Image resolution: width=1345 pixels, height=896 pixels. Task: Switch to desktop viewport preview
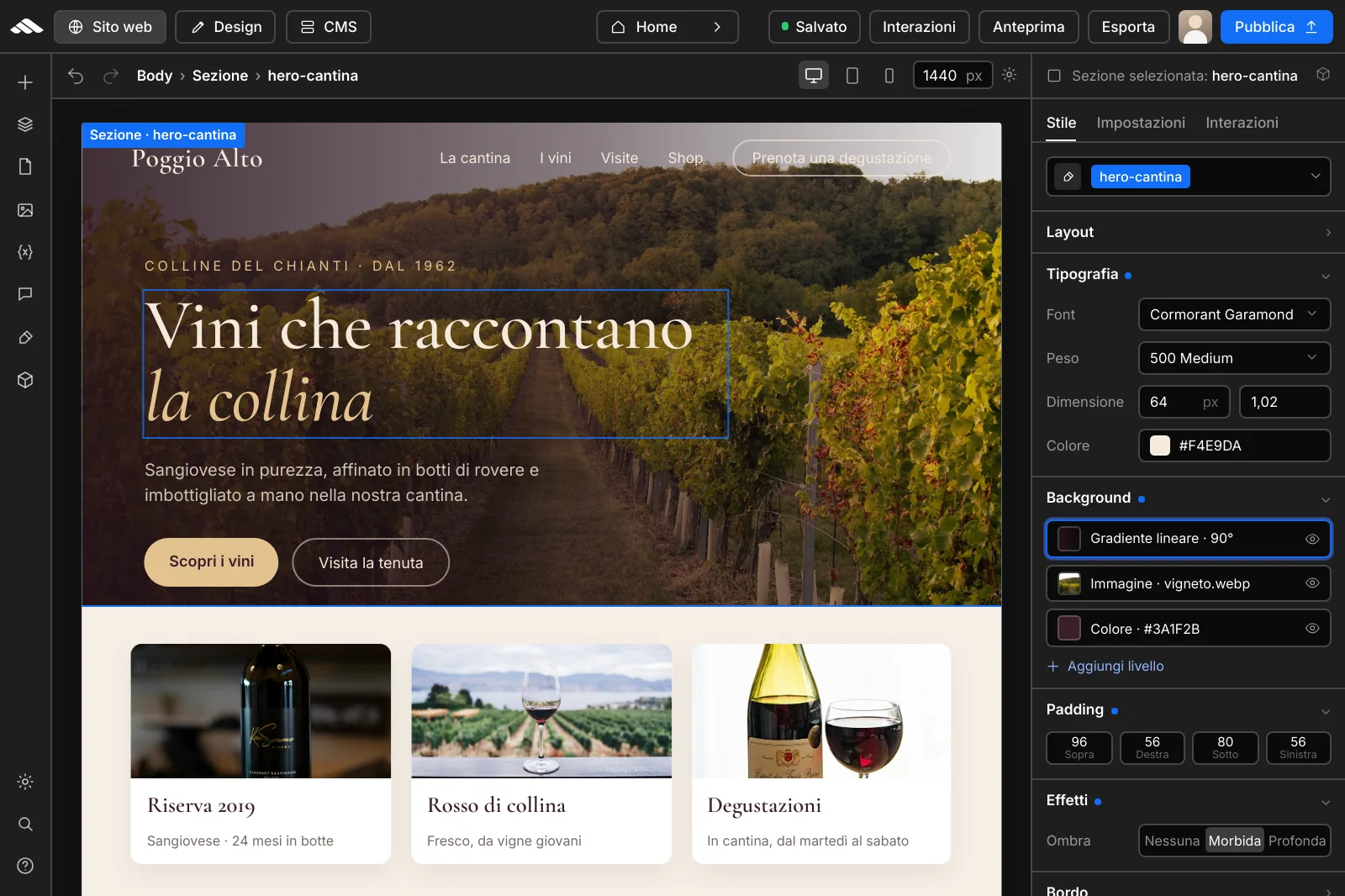pyautogui.click(x=814, y=76)
